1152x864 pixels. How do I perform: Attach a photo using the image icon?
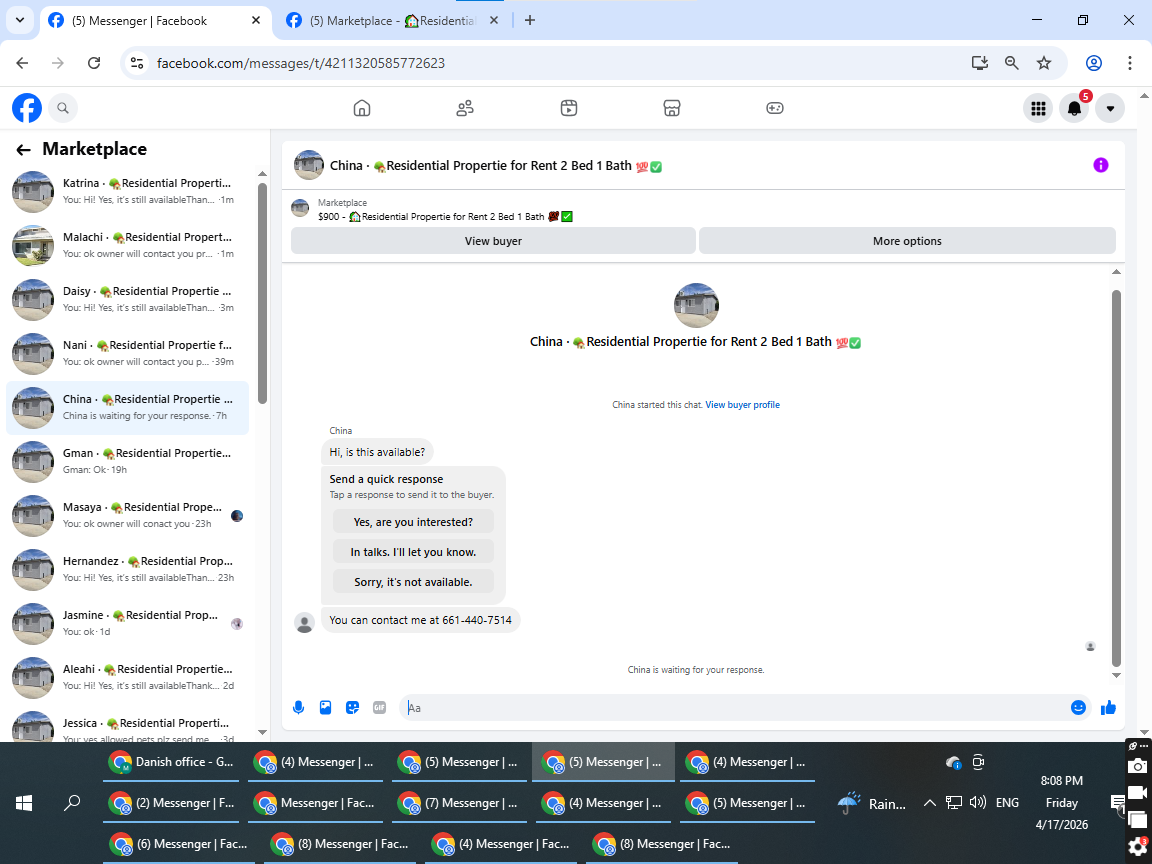(325, 708)
